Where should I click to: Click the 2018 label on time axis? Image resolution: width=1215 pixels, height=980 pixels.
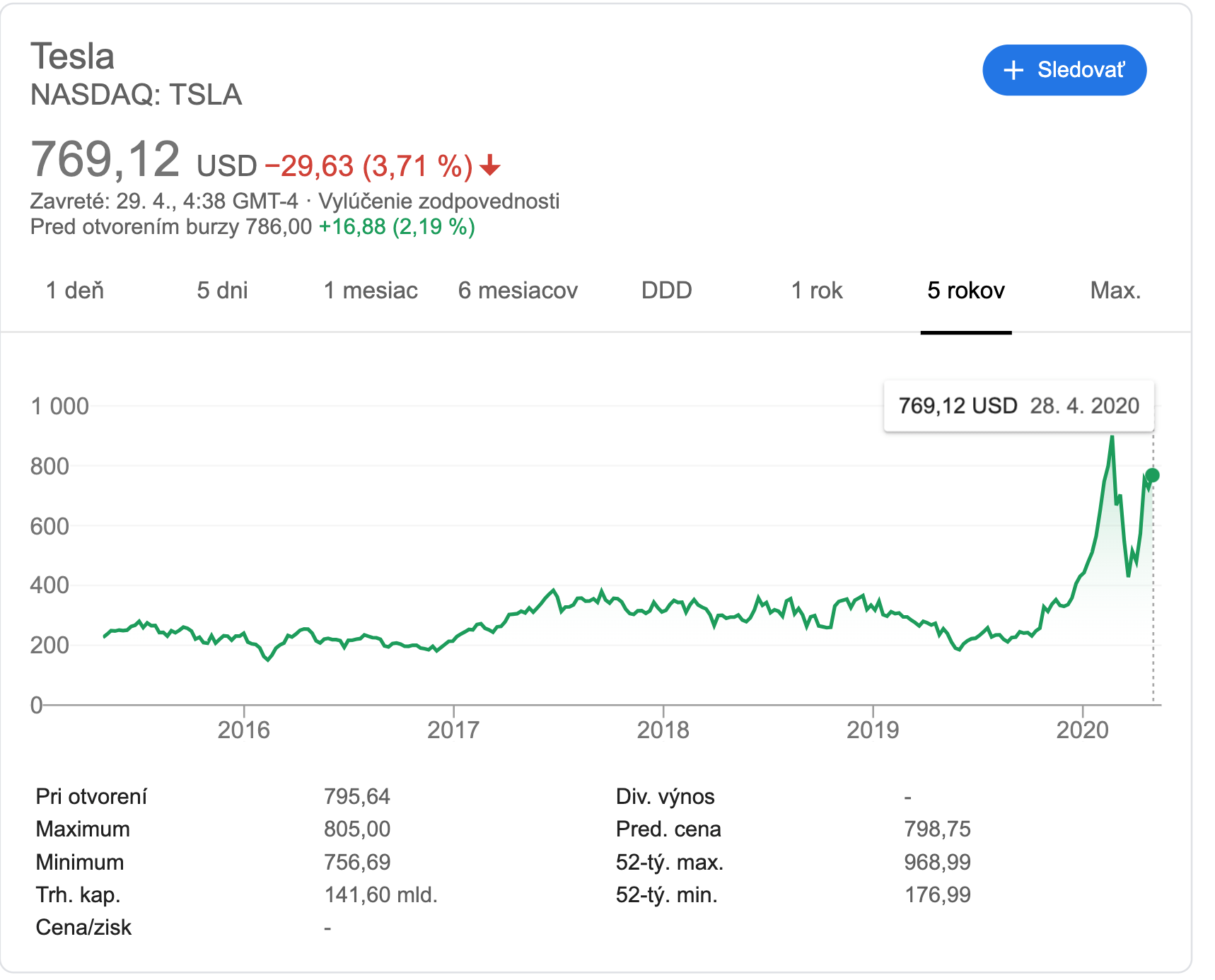coord(663,730)
